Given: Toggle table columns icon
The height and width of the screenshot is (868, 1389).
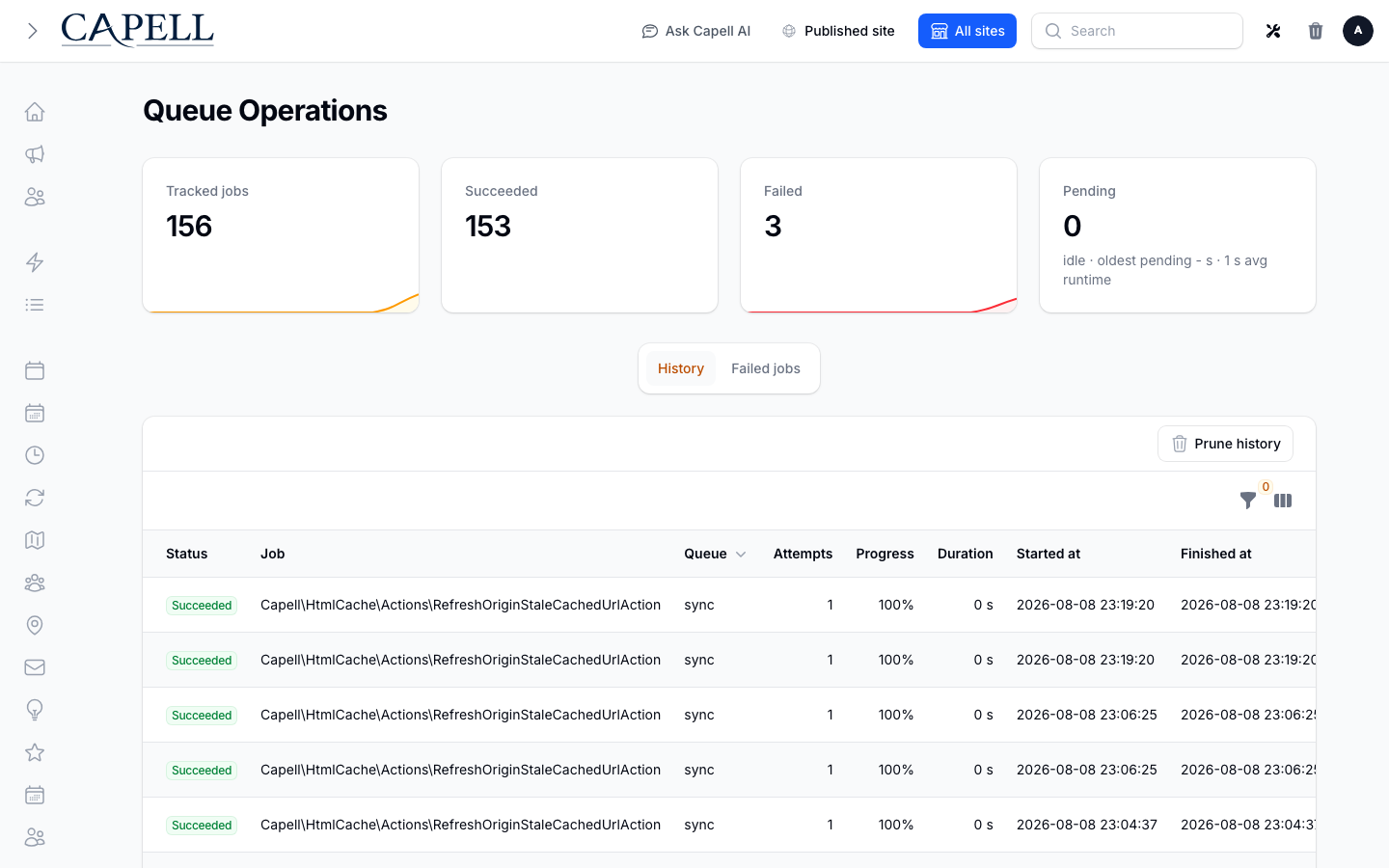Looking at the screenshot, I should tap(1283, 501).
